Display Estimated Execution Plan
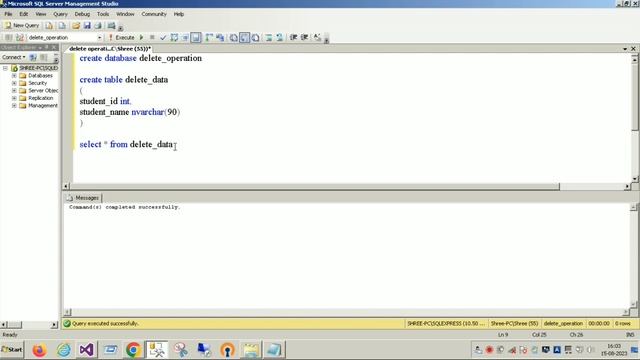Image resolution: width=640 pixels, height=360 pixels. pos(174,38)
